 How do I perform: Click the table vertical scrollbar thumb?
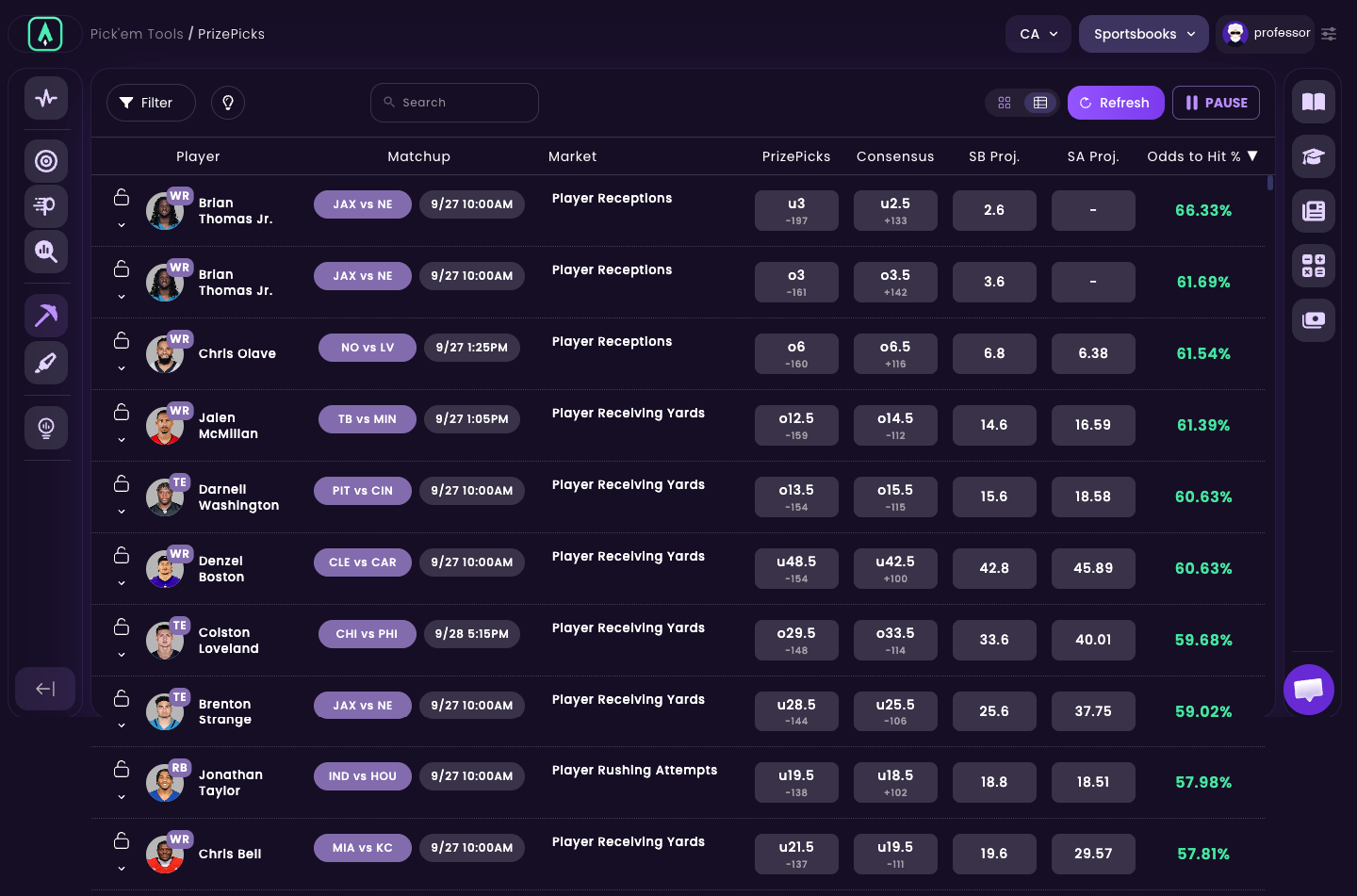tap(1270, 182)
